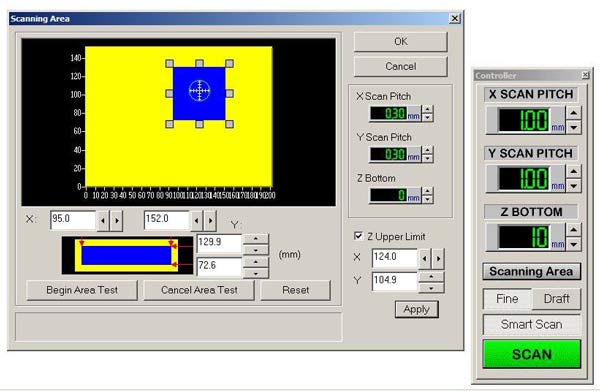Decrease Y Scan Pitch in Scanning Area dialog

(x=427, y=158)
